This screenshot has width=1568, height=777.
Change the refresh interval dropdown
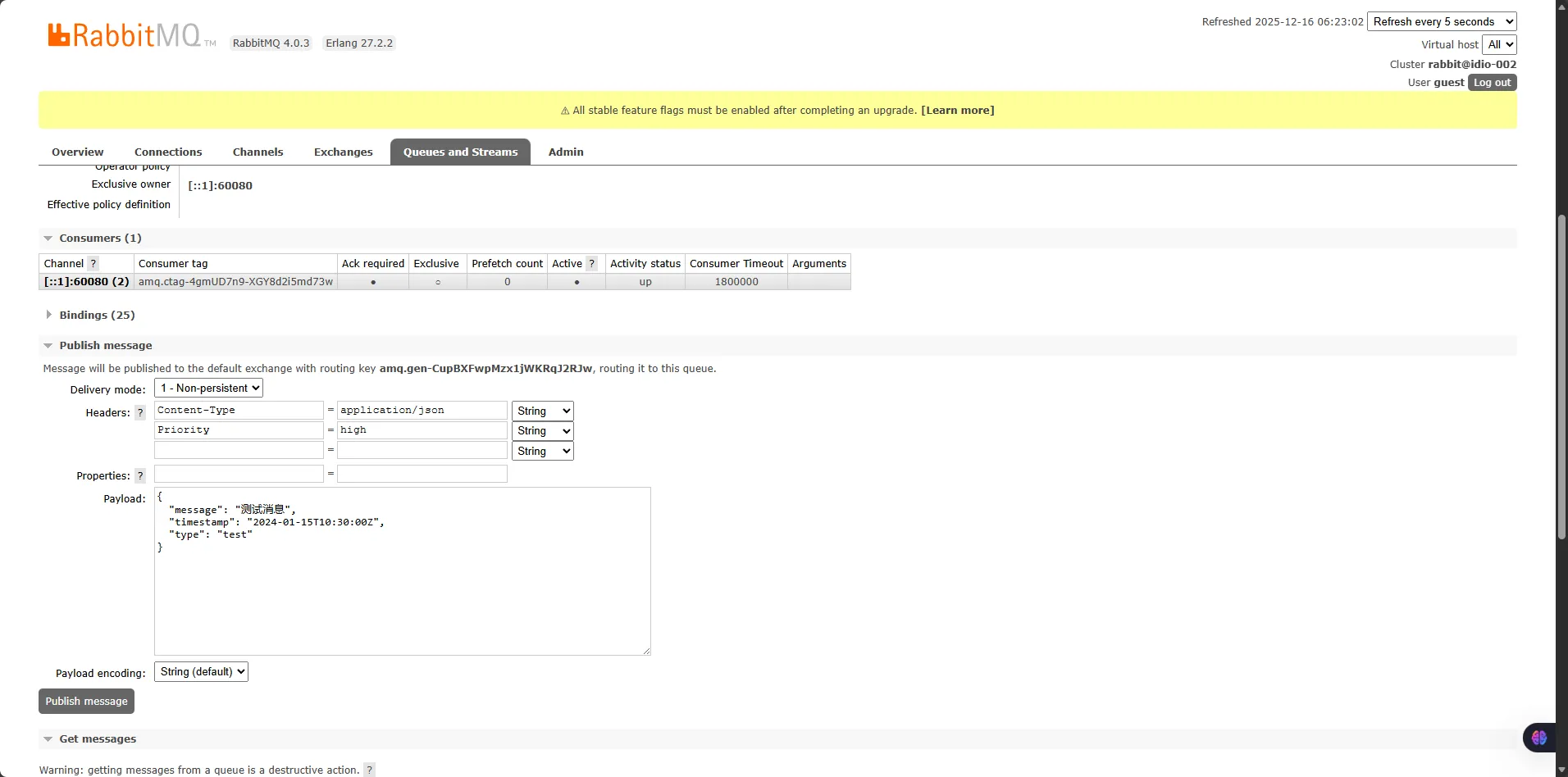pos(1441,22)
